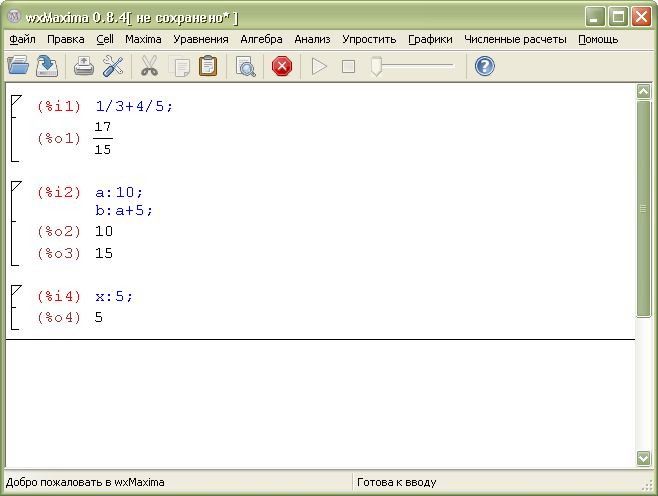The image size is (658, 496).
Task: Select the output fraction 17/15
Action: click(103, 138)
